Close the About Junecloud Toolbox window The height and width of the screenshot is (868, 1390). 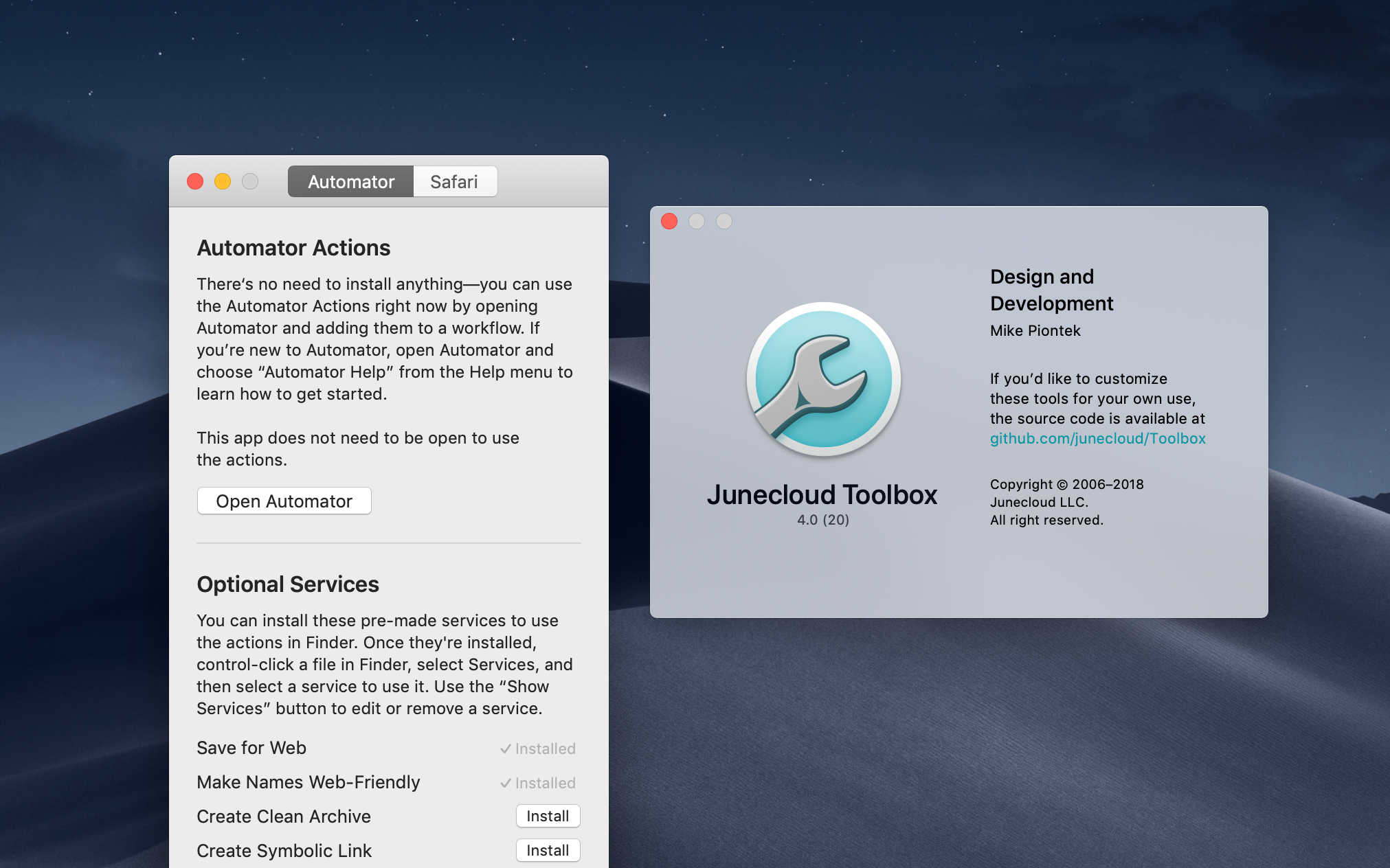tap(669, 221)
